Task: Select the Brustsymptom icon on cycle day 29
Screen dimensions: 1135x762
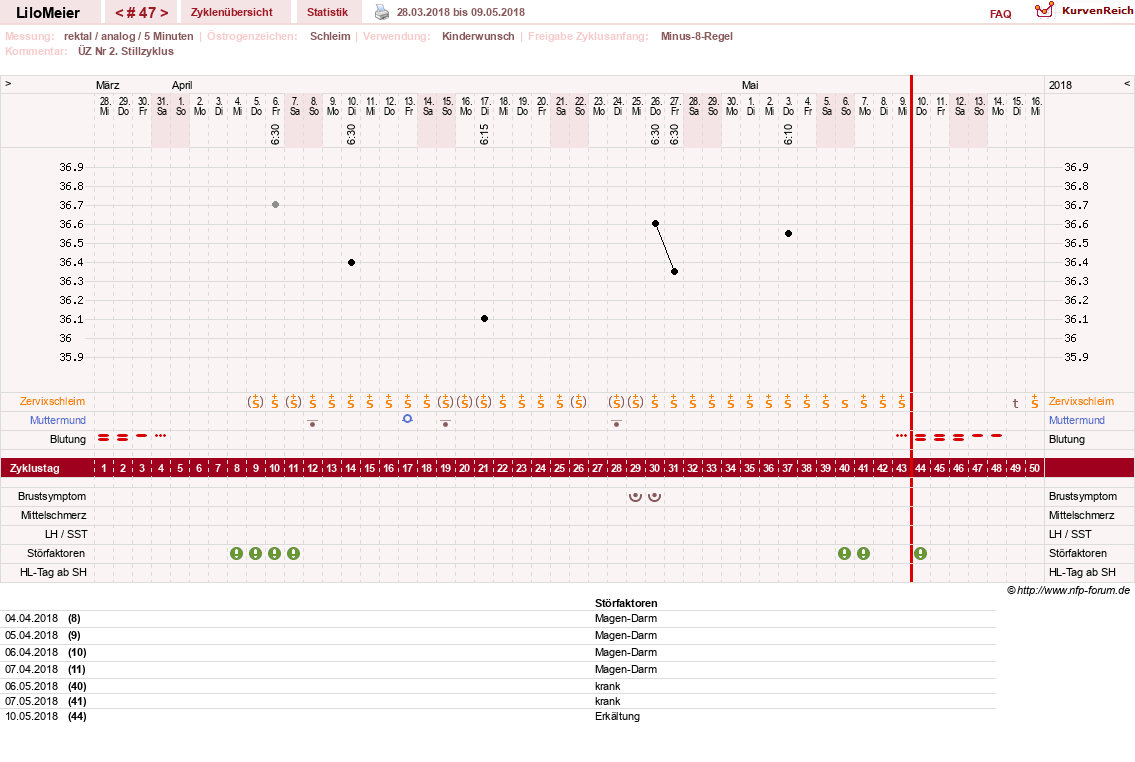Action: coord(636,496)
